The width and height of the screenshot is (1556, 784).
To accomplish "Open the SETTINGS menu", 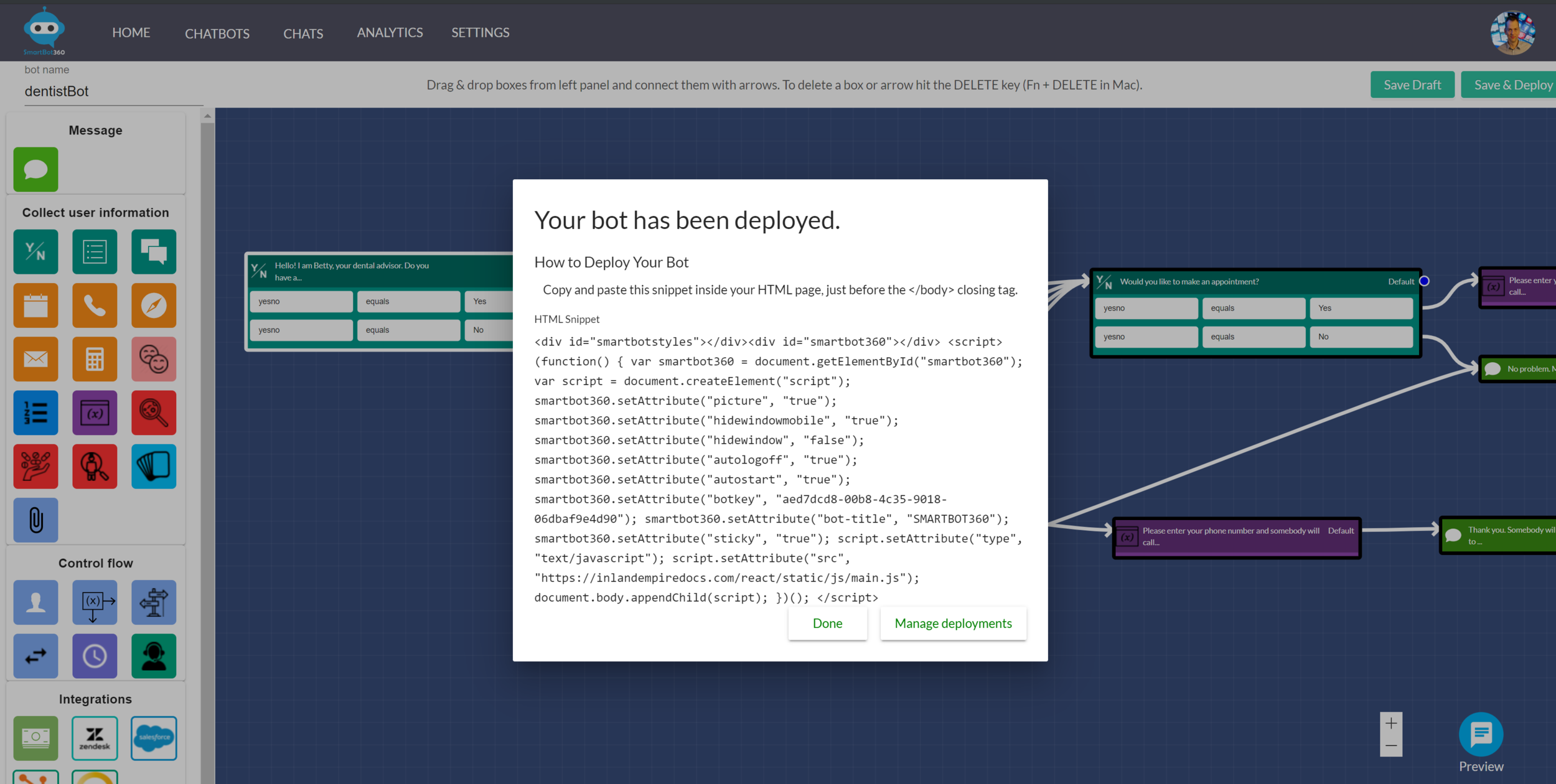I will [x=480, y=32].
